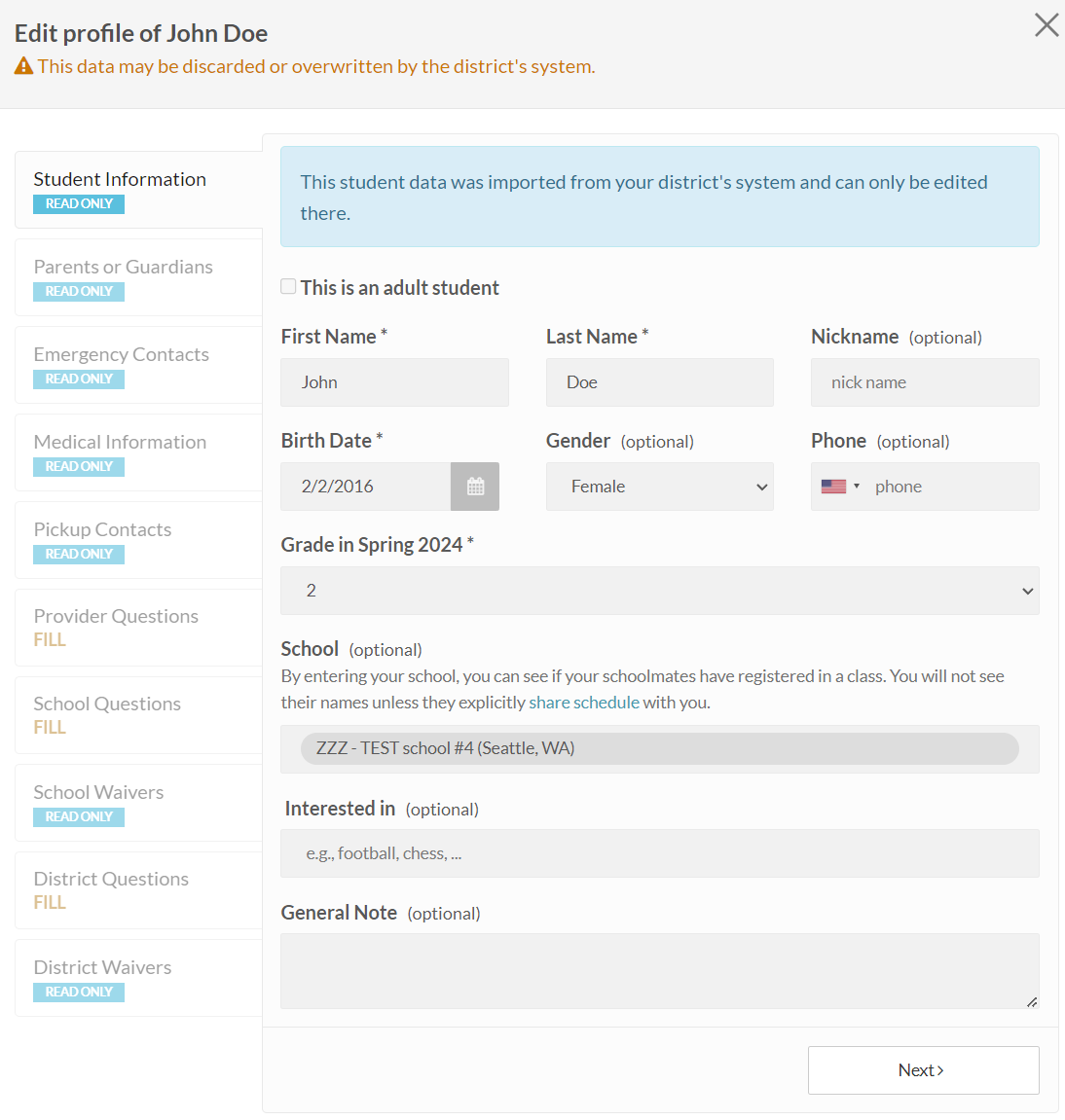Close the edit profile dialog

pos(1047,25)
